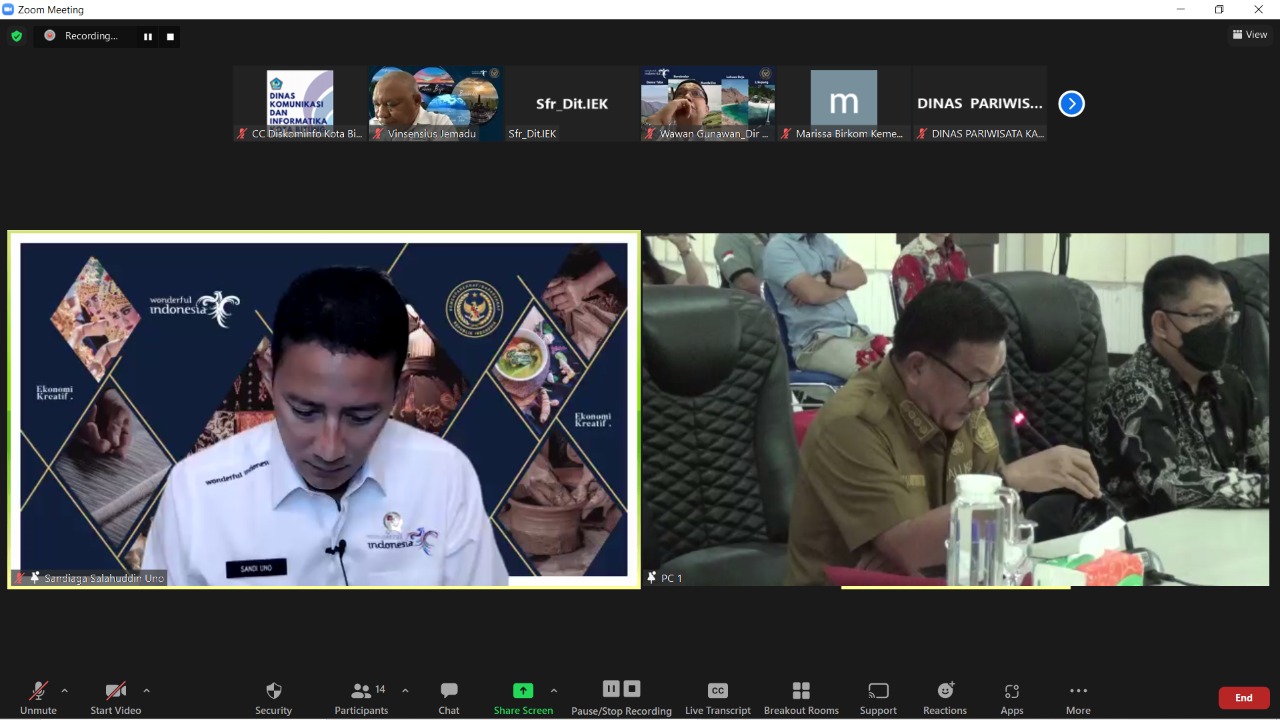Expand the Share Screen options arrow

coord(554,690)
